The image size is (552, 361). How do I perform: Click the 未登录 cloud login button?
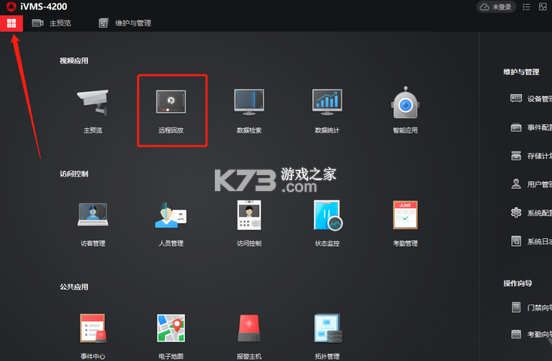pos(496,7)
